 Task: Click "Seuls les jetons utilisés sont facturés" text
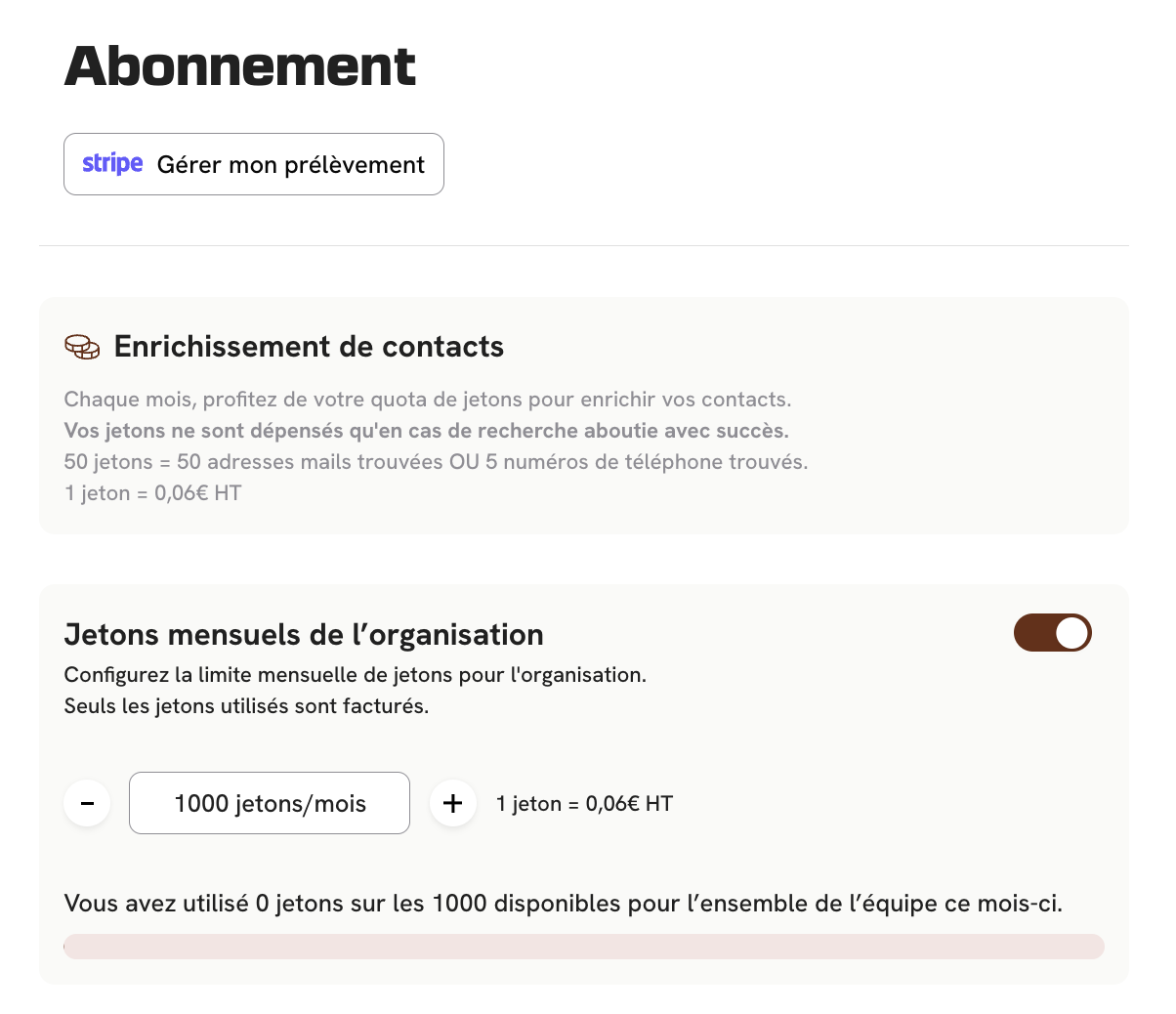[246, 706]
